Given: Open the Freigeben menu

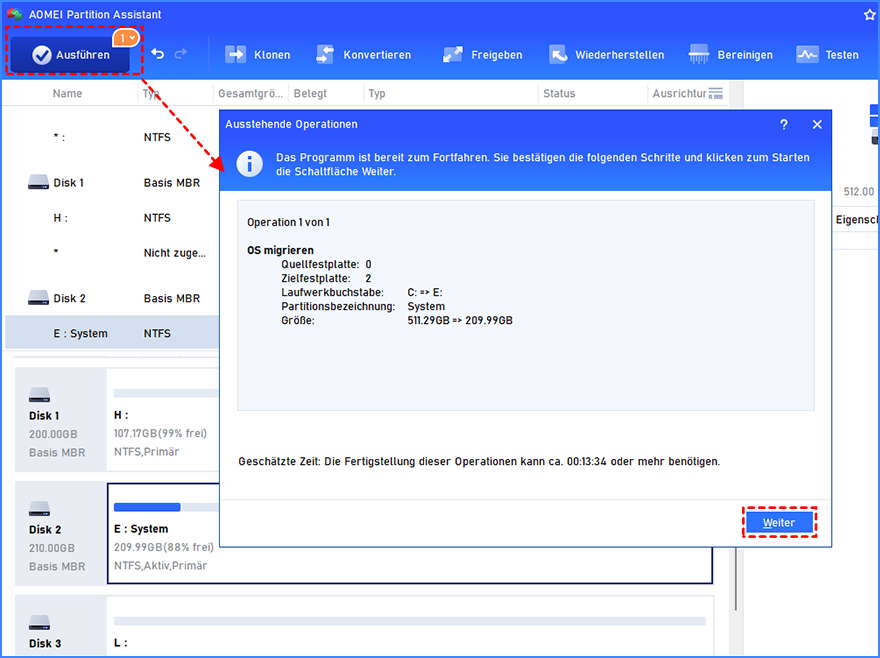Looking at the screenshot, I should [x=483, y=55].
